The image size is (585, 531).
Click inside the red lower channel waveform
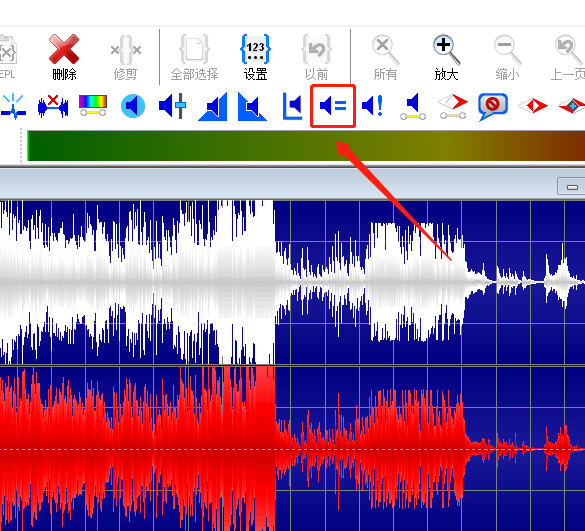292,449
